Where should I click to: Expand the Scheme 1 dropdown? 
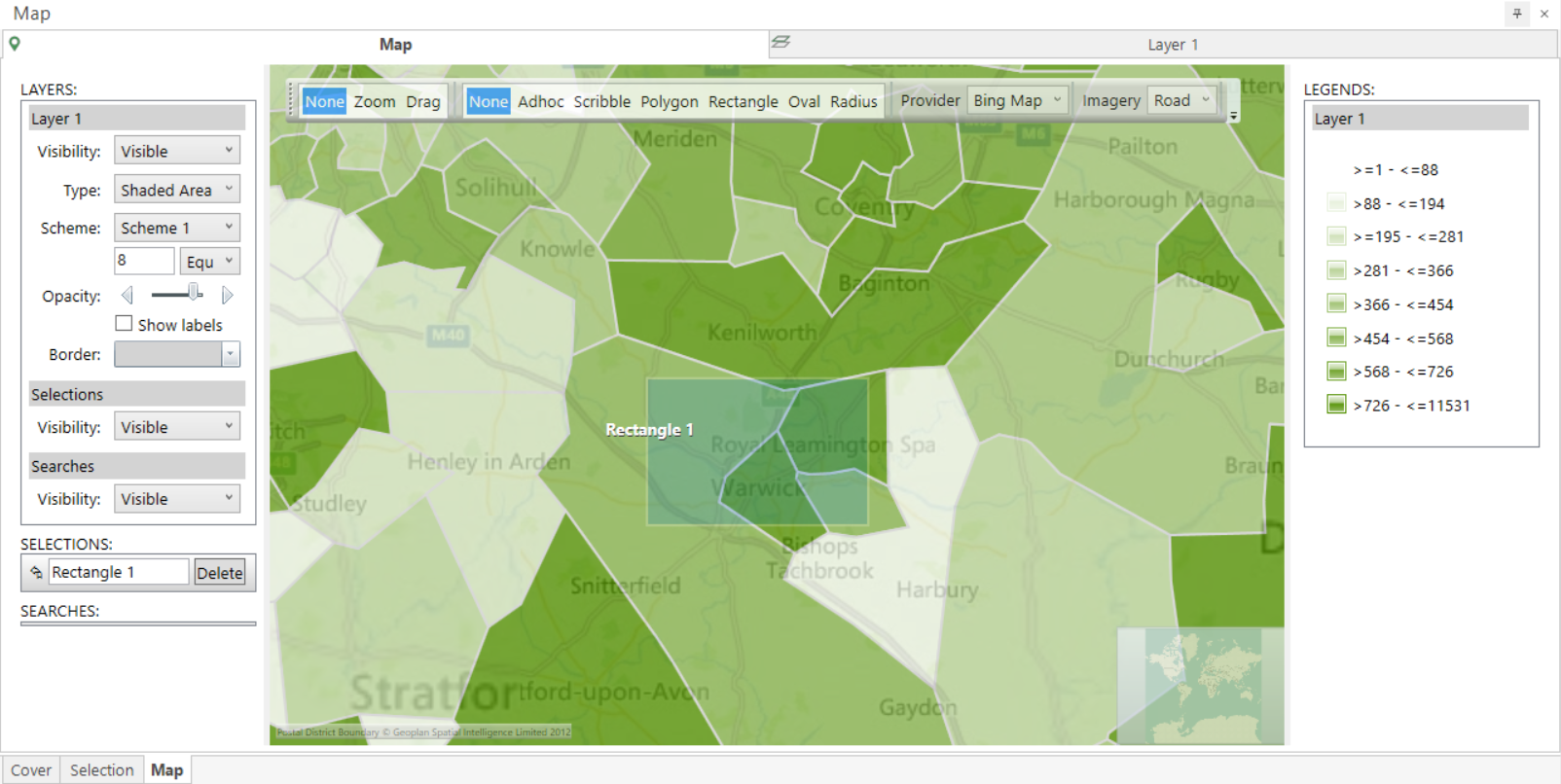177,228
